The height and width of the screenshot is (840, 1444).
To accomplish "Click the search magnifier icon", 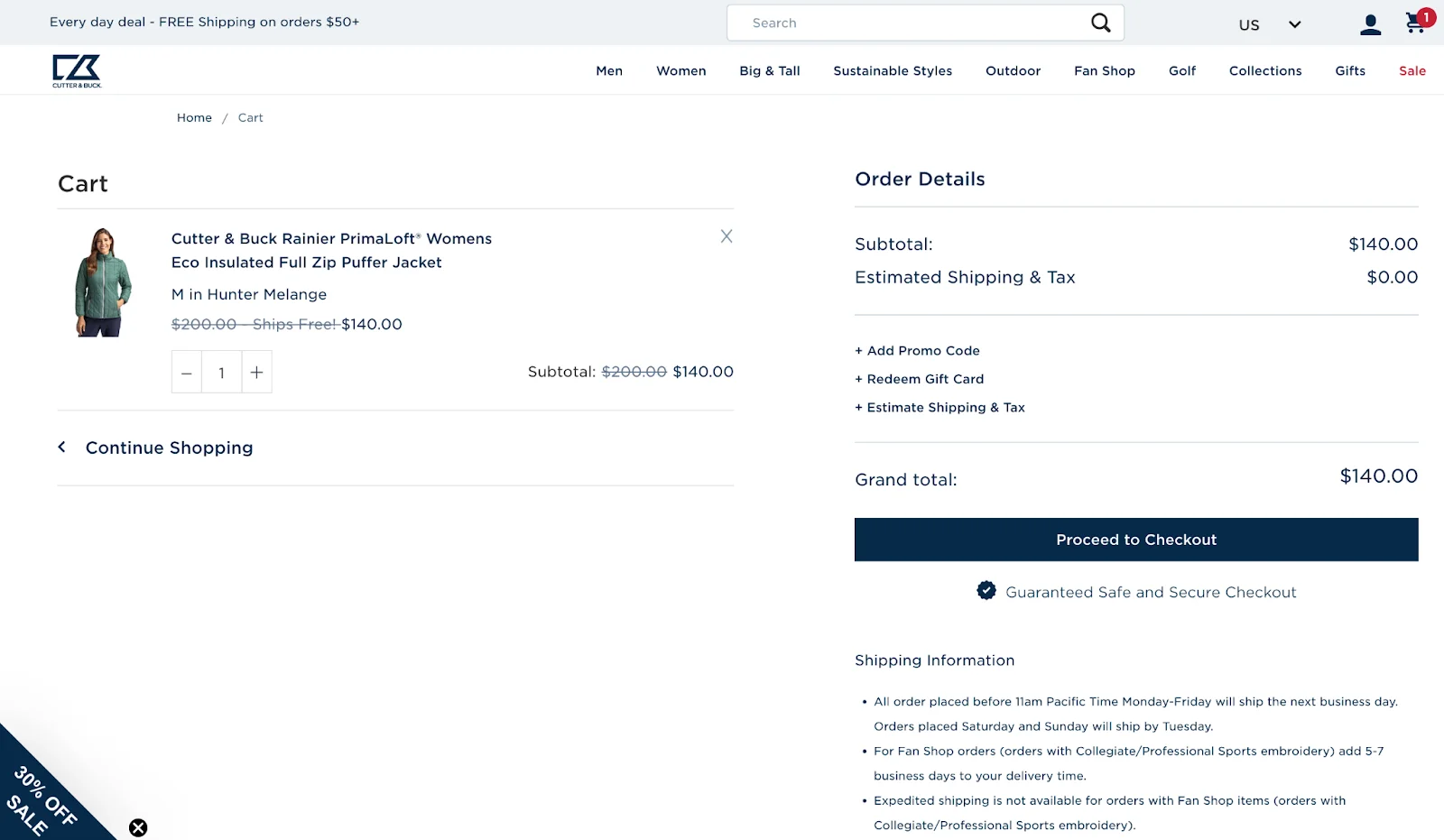I will click(x=1100, y=23).
